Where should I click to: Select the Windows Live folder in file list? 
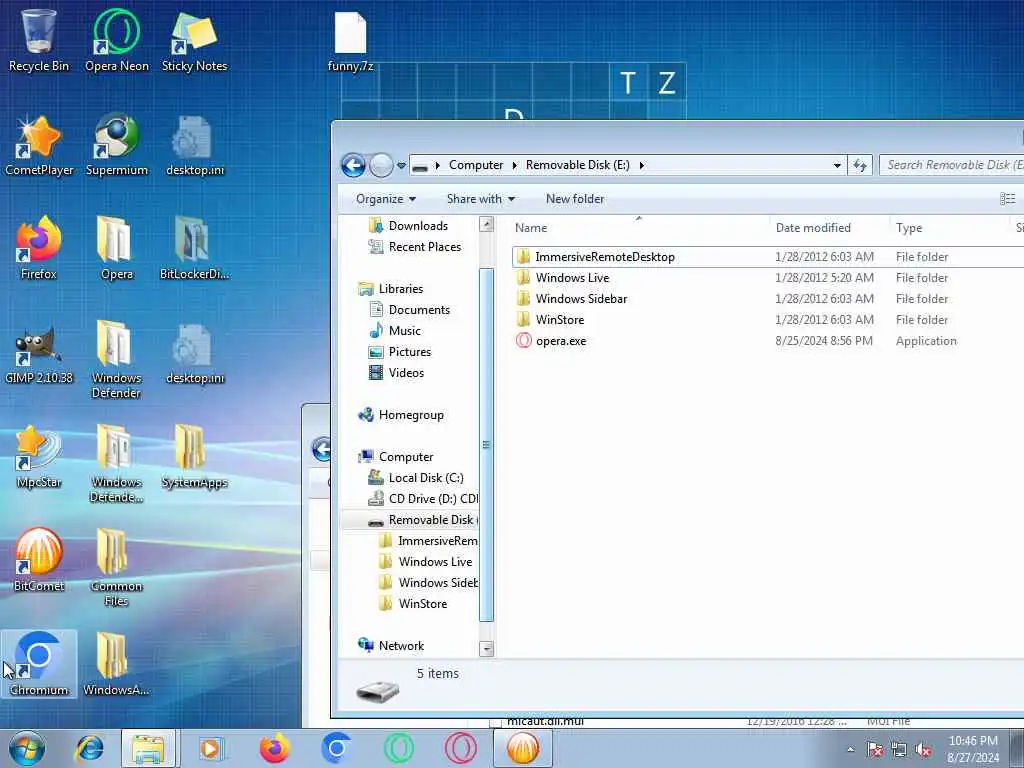click(572, 278)
